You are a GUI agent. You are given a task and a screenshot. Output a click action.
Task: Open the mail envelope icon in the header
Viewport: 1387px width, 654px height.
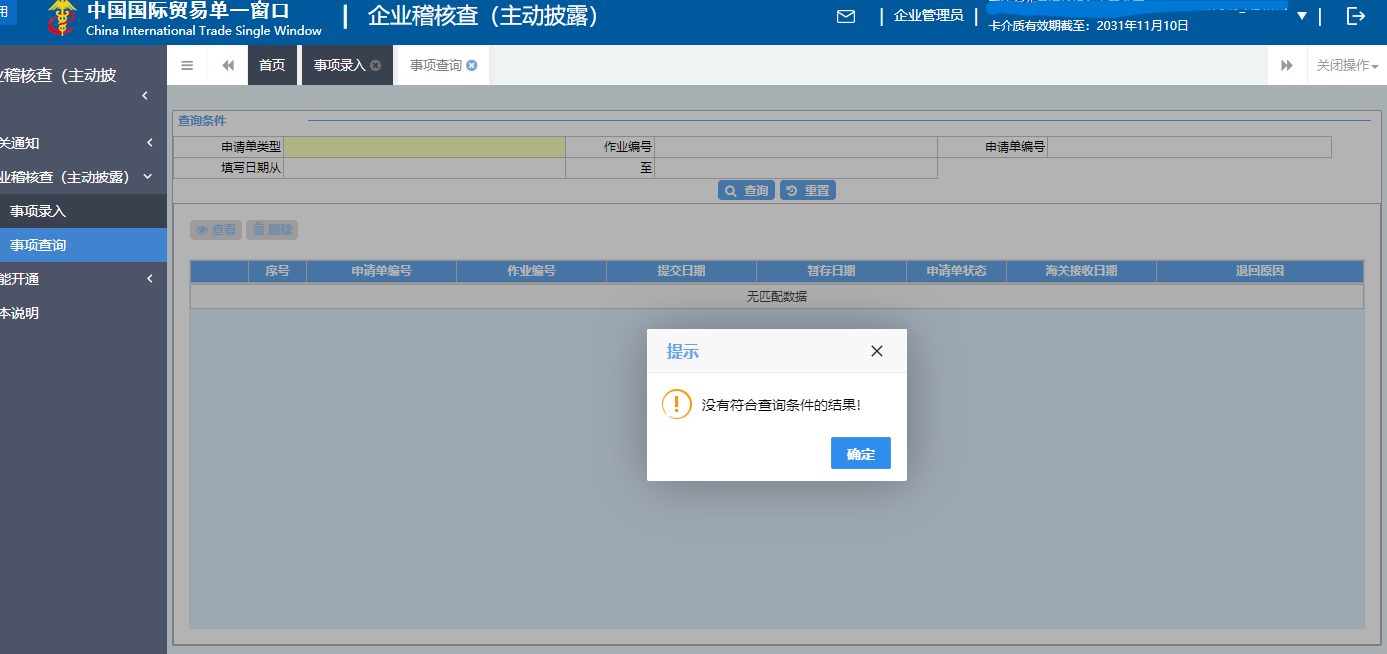coord(846,16)
